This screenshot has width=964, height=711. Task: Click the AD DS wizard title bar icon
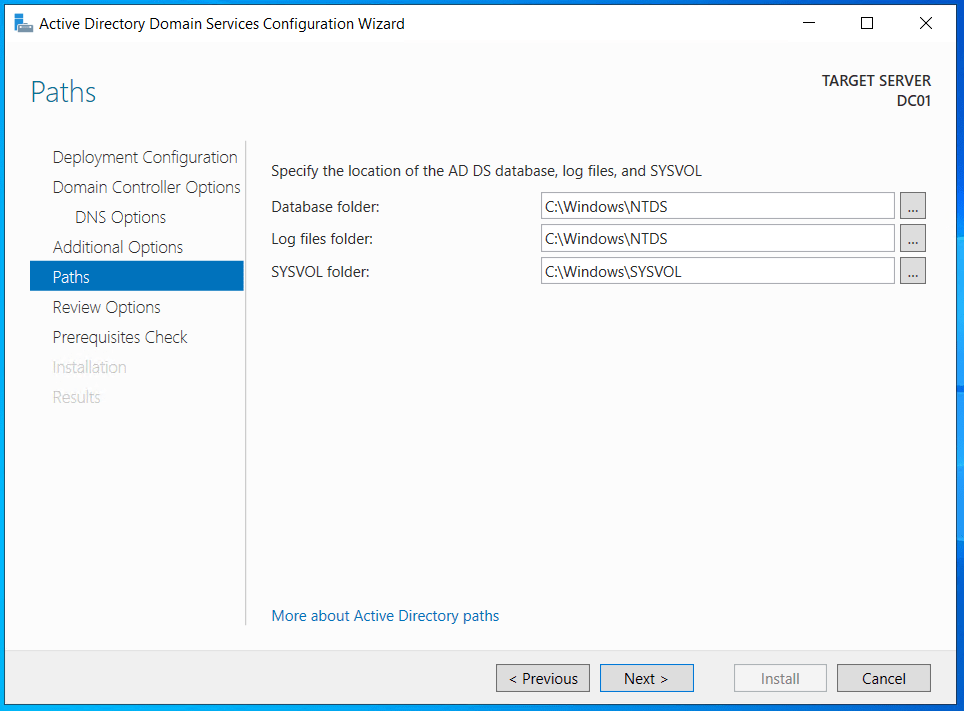[x=23, y=23]
